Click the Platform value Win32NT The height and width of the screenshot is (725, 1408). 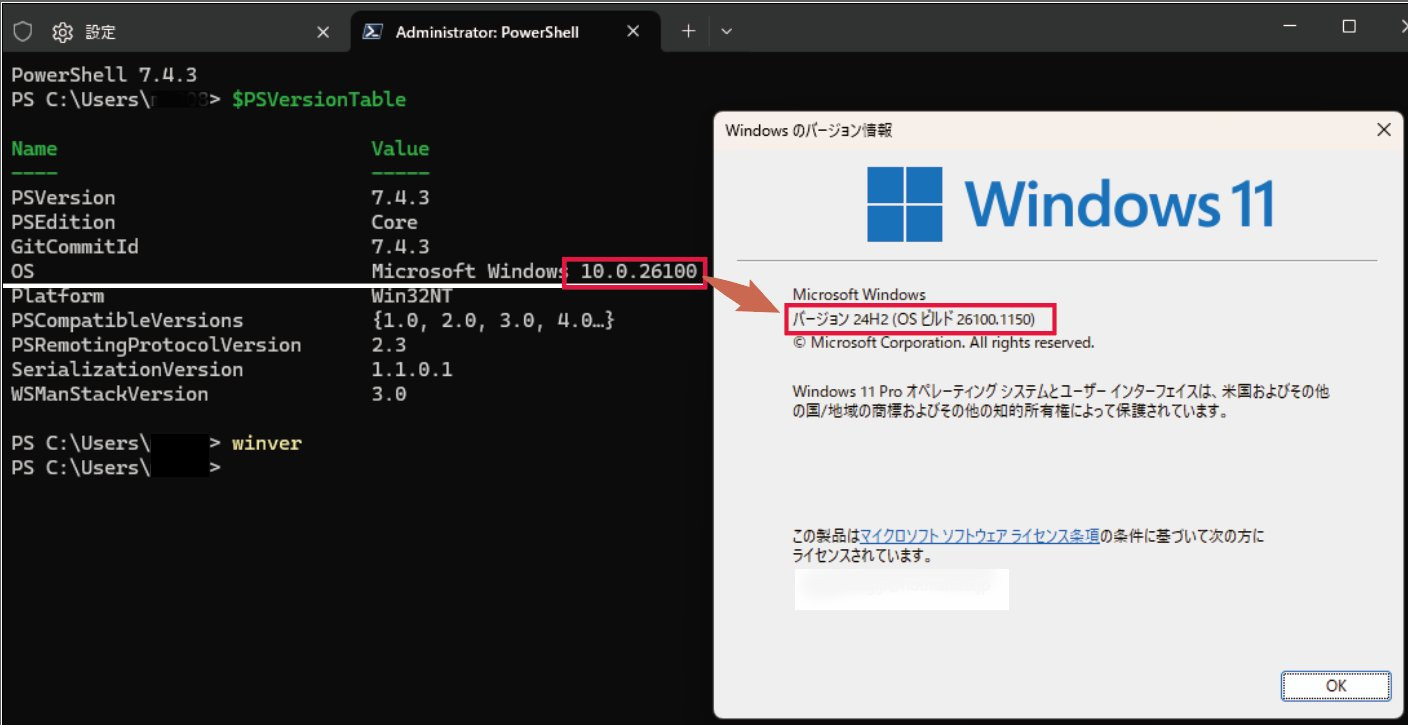tap(412, 296)
